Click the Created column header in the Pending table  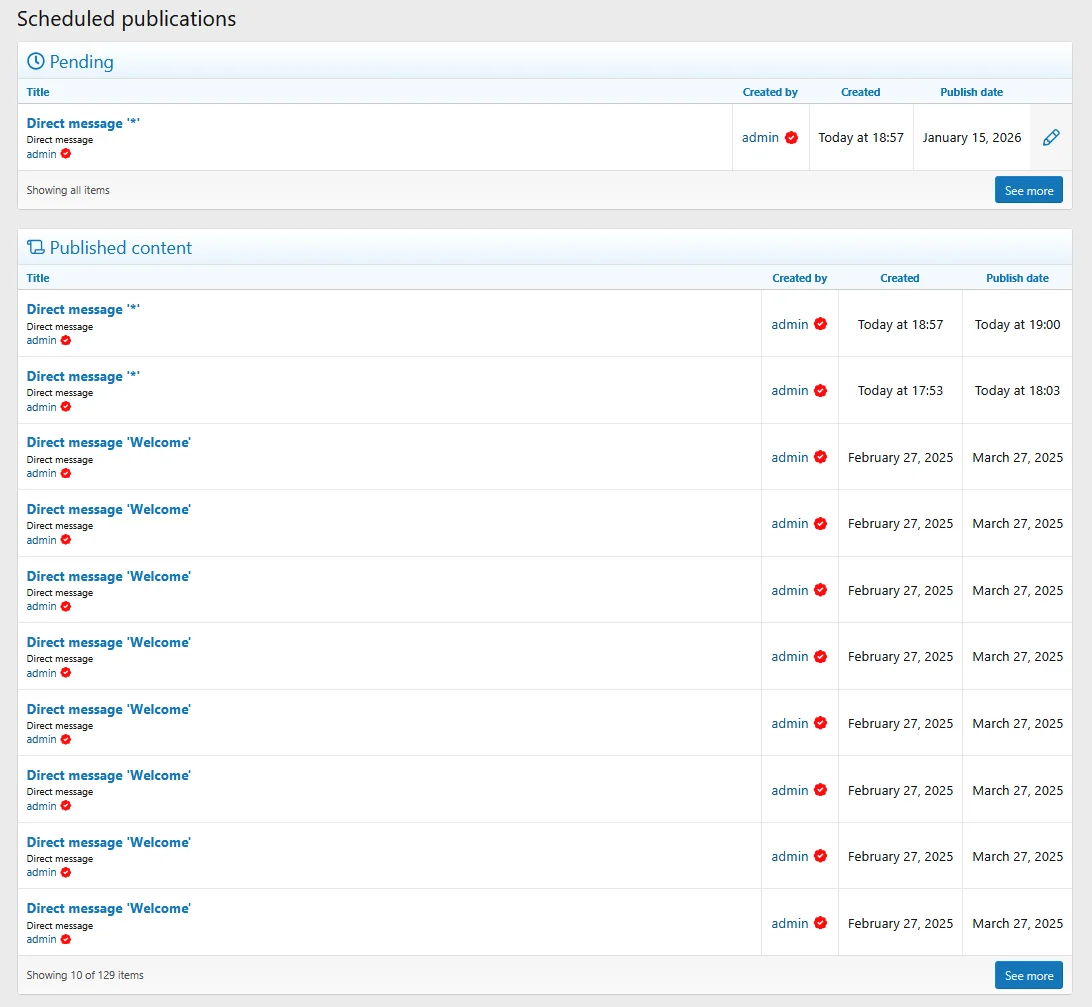[860, 92]
